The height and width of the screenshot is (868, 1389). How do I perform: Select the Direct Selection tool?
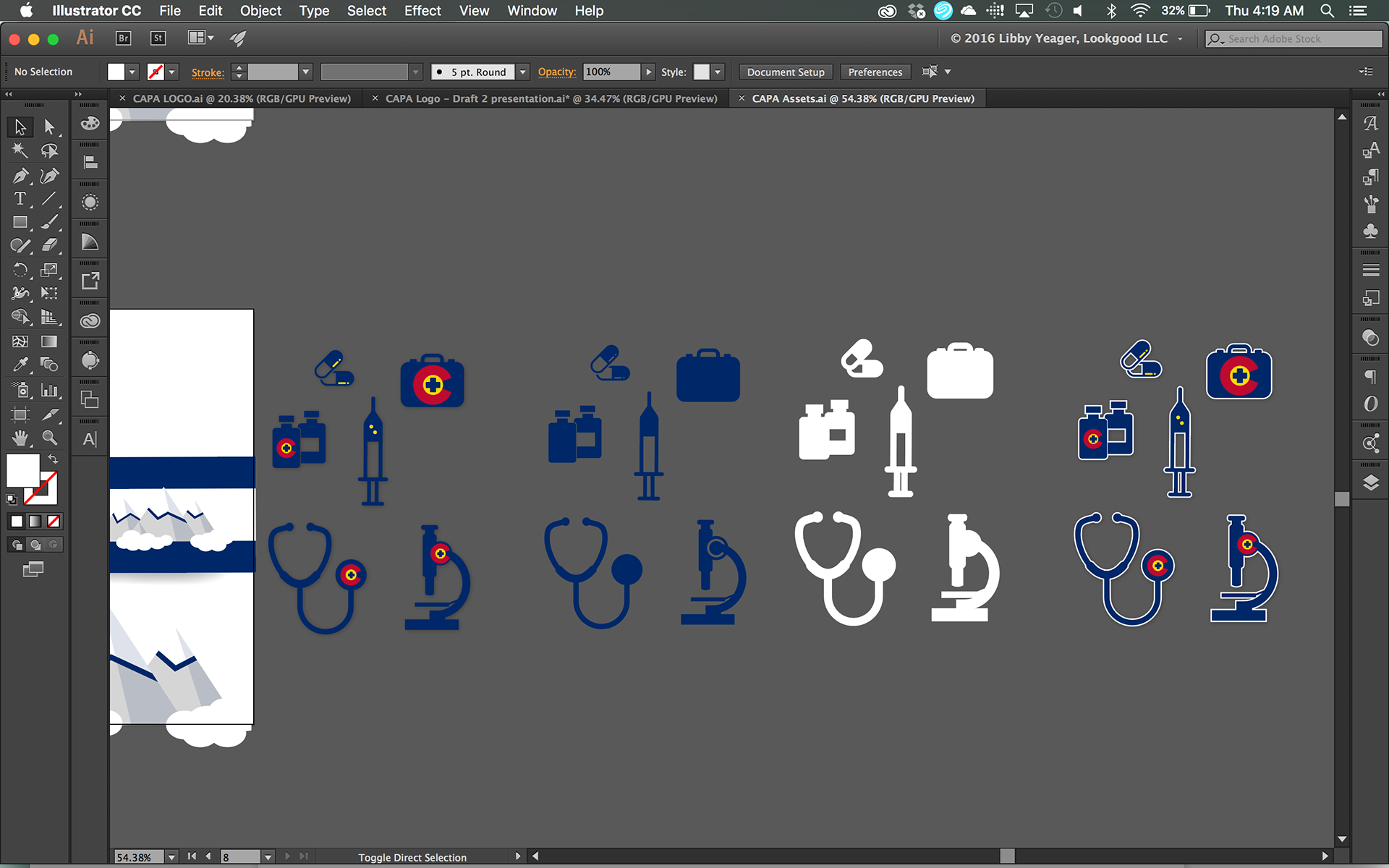tap(48, 127)
